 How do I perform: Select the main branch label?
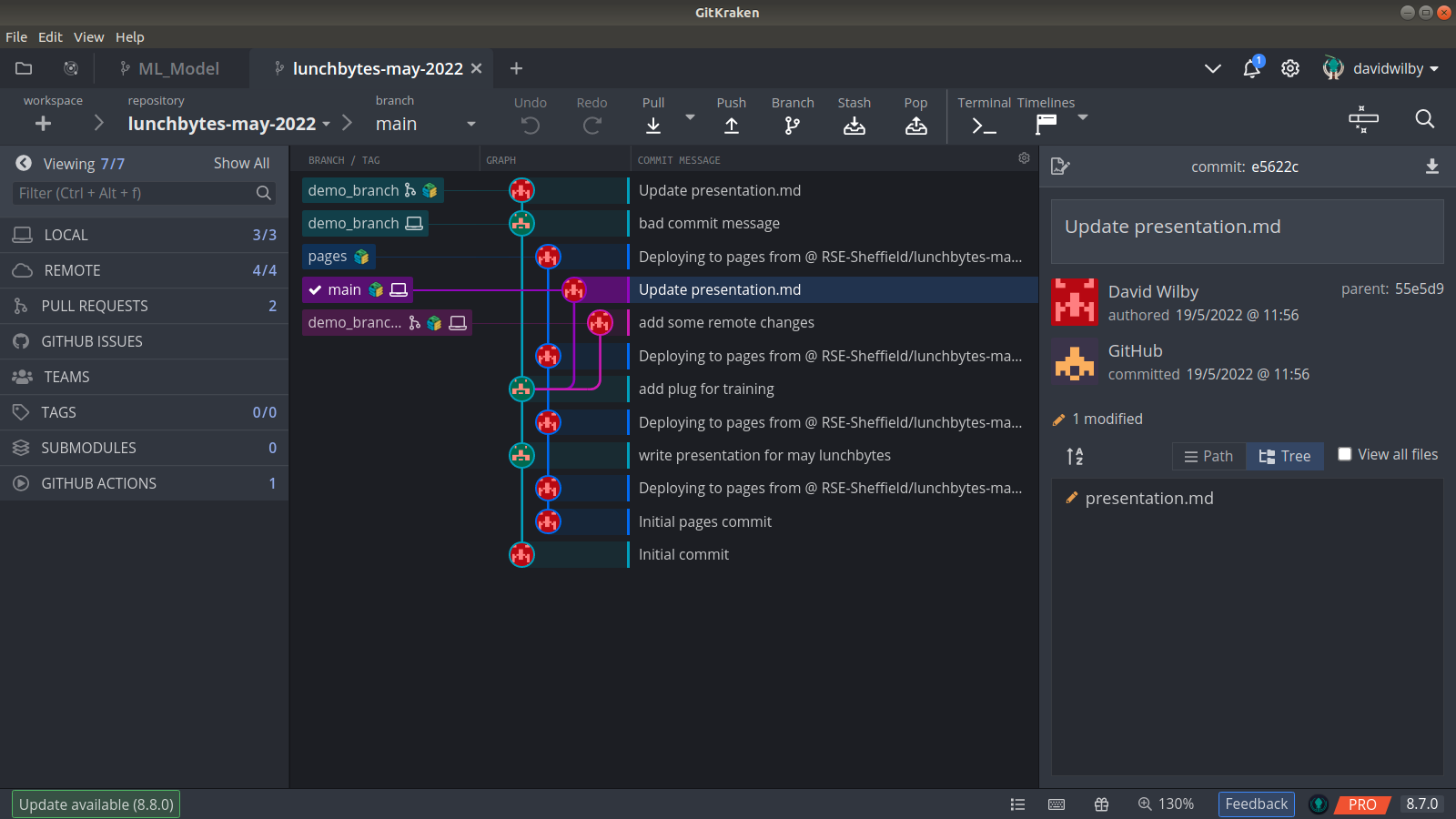point(357,289)
